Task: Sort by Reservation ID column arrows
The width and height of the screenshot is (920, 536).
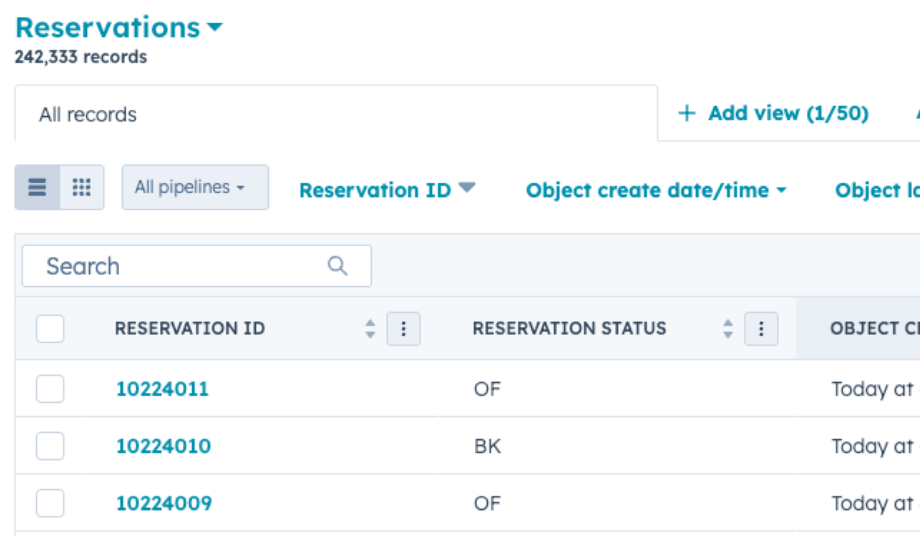Action: click(370, 328)
